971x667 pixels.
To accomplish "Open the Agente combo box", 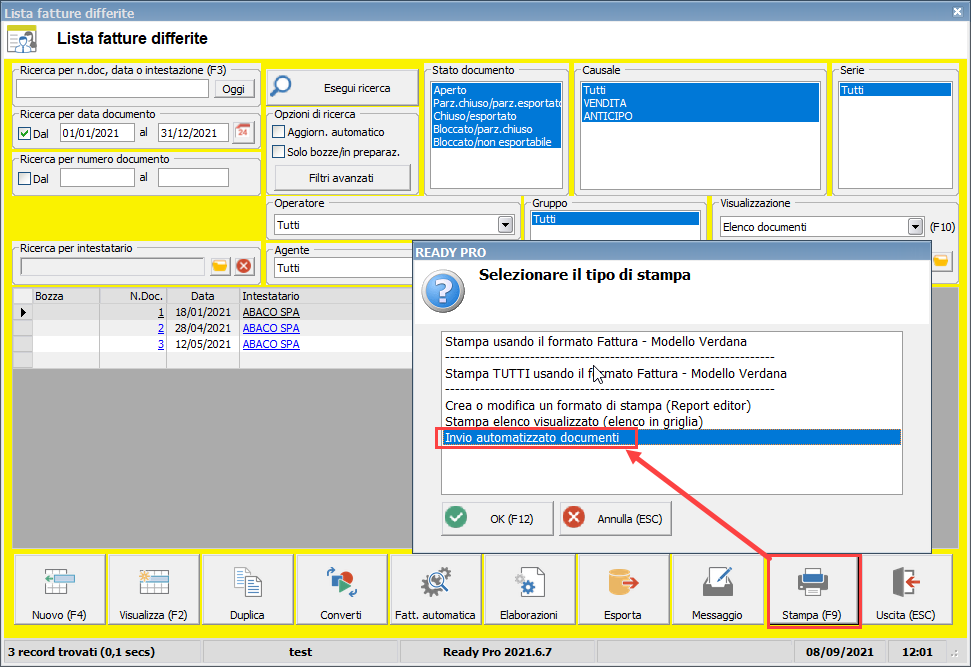I will coord(344,268).
